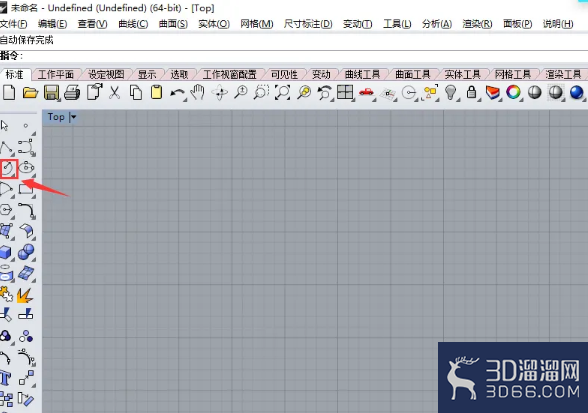
Task: Switch to the 选取 toolbar tab
Action: pyautogui.click(x=179, y=74)
